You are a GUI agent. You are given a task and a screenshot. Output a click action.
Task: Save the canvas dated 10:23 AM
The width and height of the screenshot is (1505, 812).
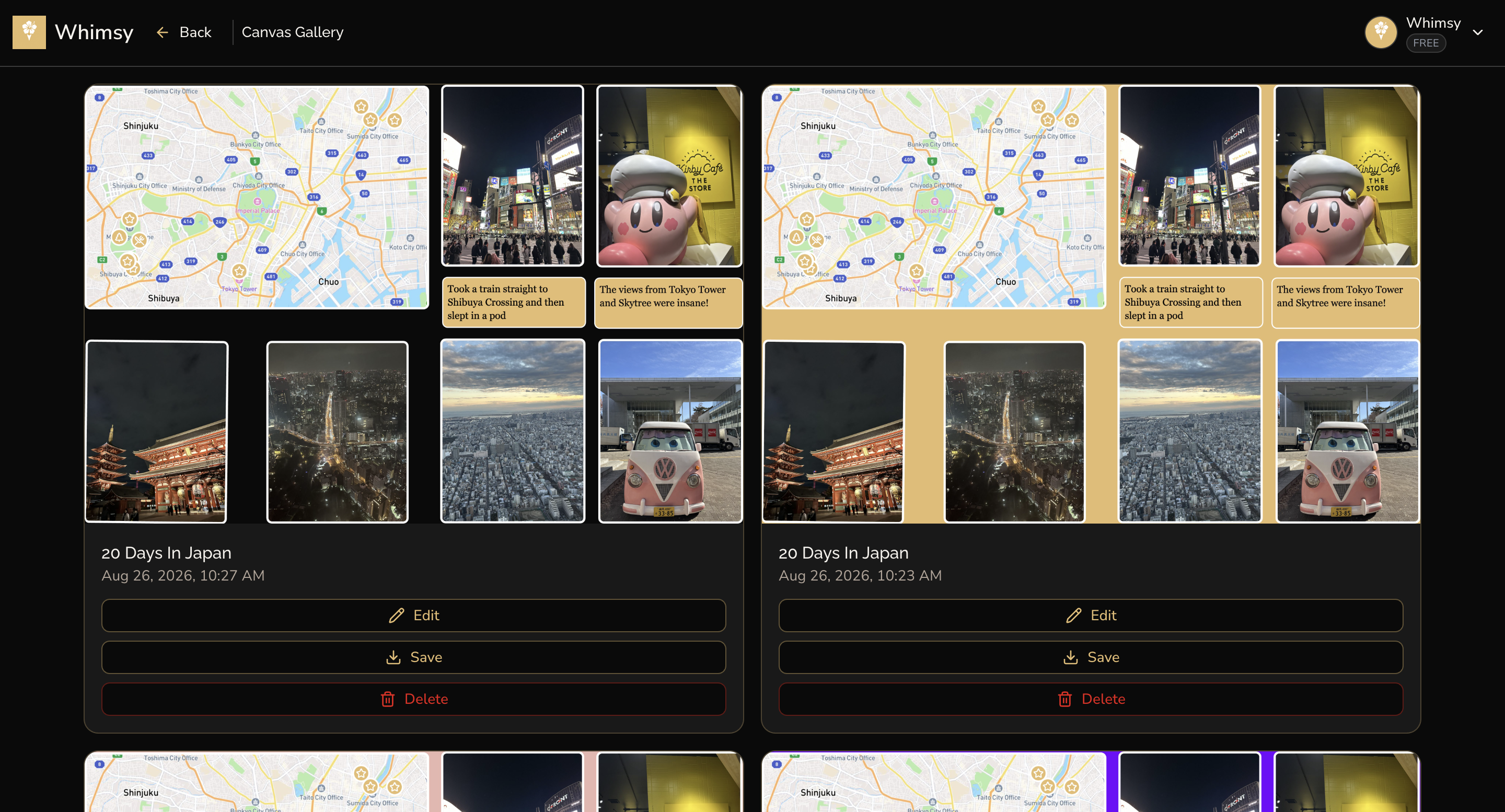[1091, 657]
